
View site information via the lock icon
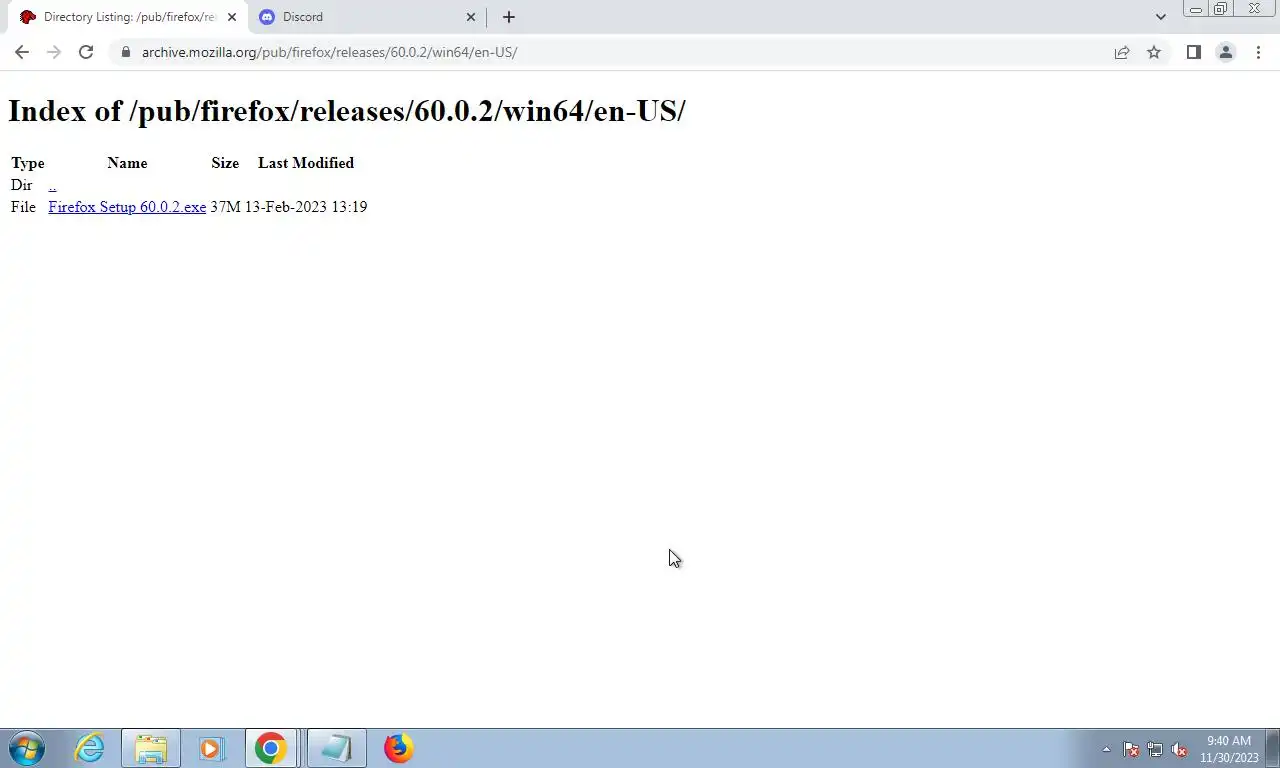(126, 52)
